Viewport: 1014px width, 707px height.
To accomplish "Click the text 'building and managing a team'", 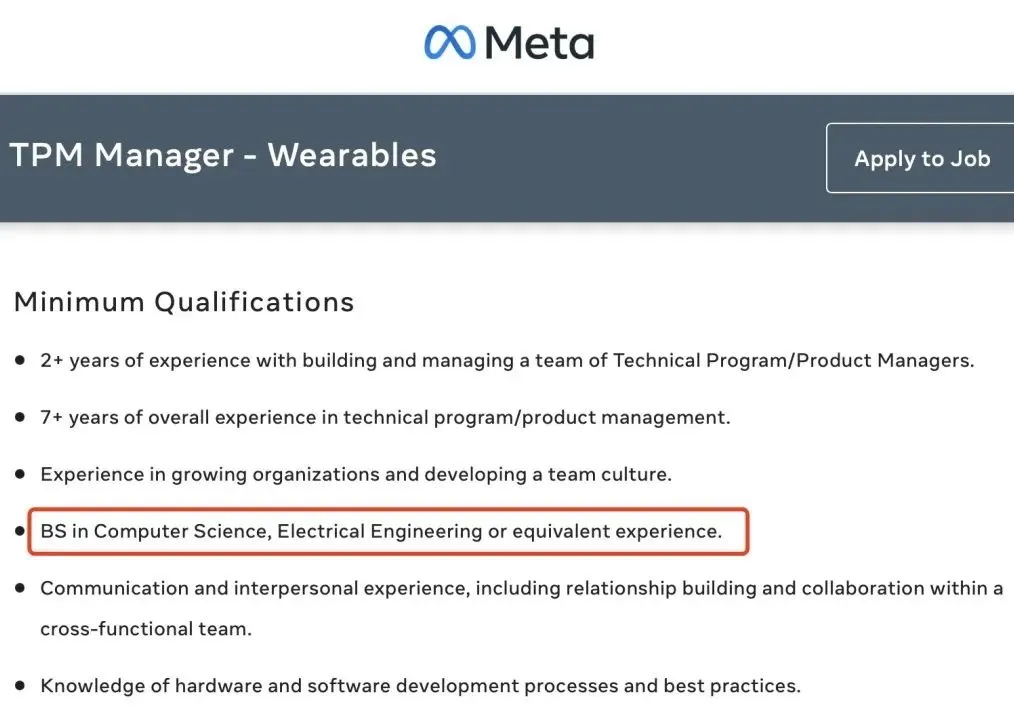I will 416,360.
